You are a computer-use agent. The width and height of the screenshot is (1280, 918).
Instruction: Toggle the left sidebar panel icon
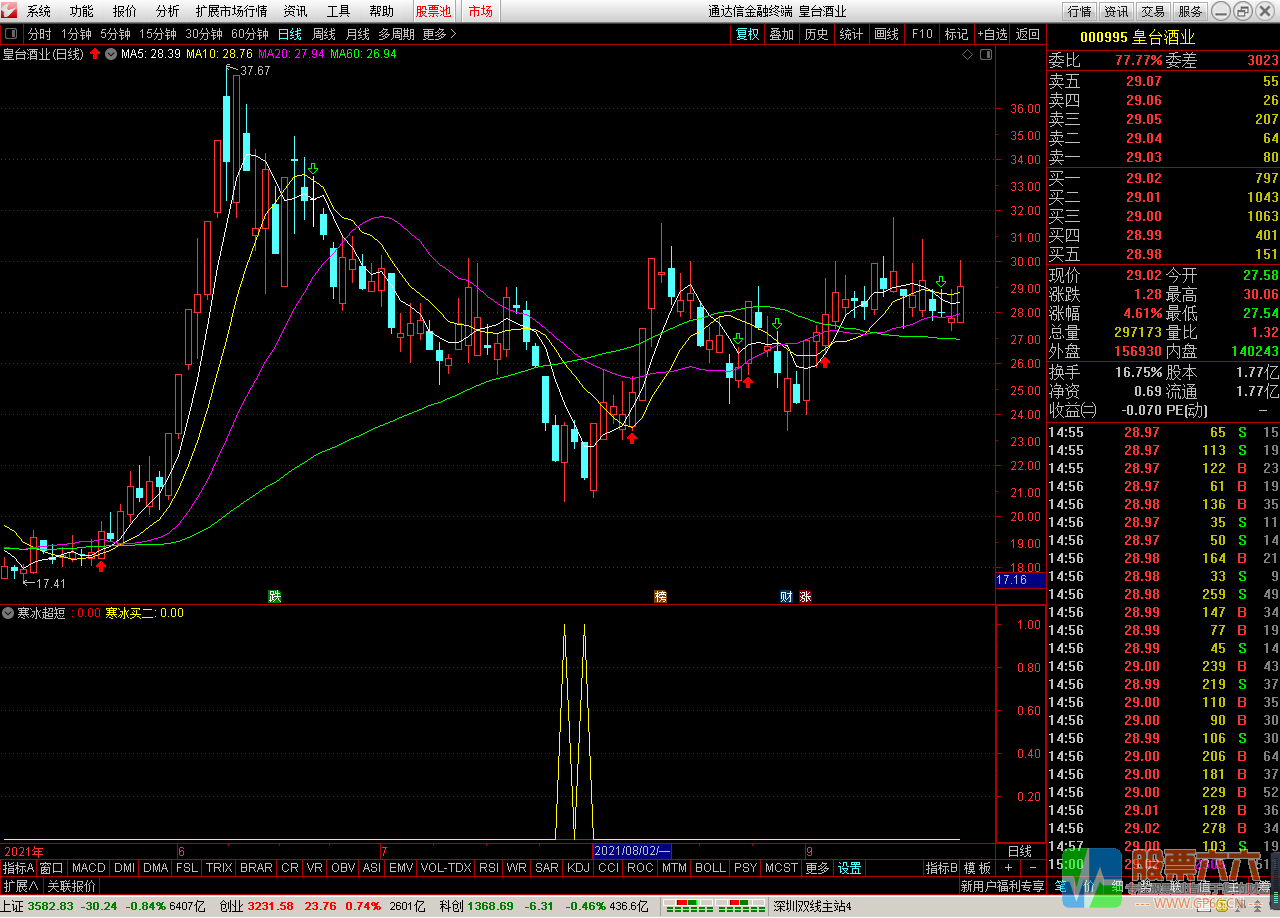click(x=10, y=34)
